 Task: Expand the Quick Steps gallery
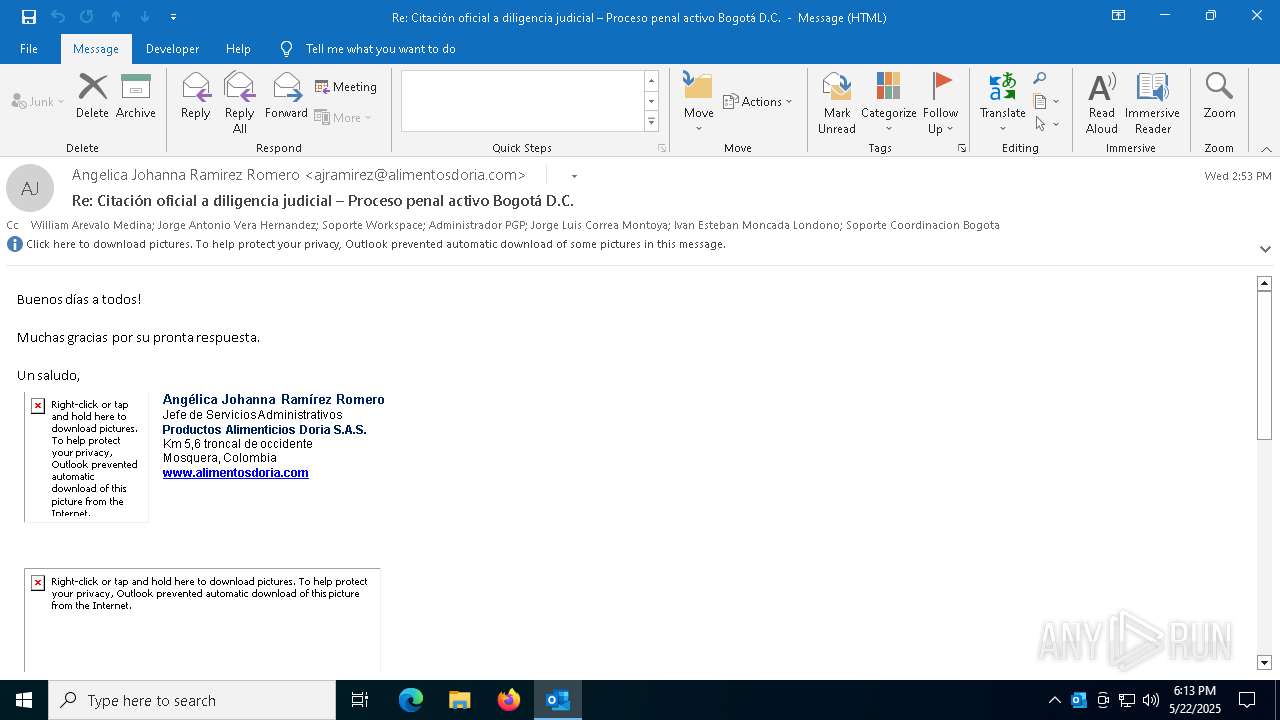click(651, 121)
